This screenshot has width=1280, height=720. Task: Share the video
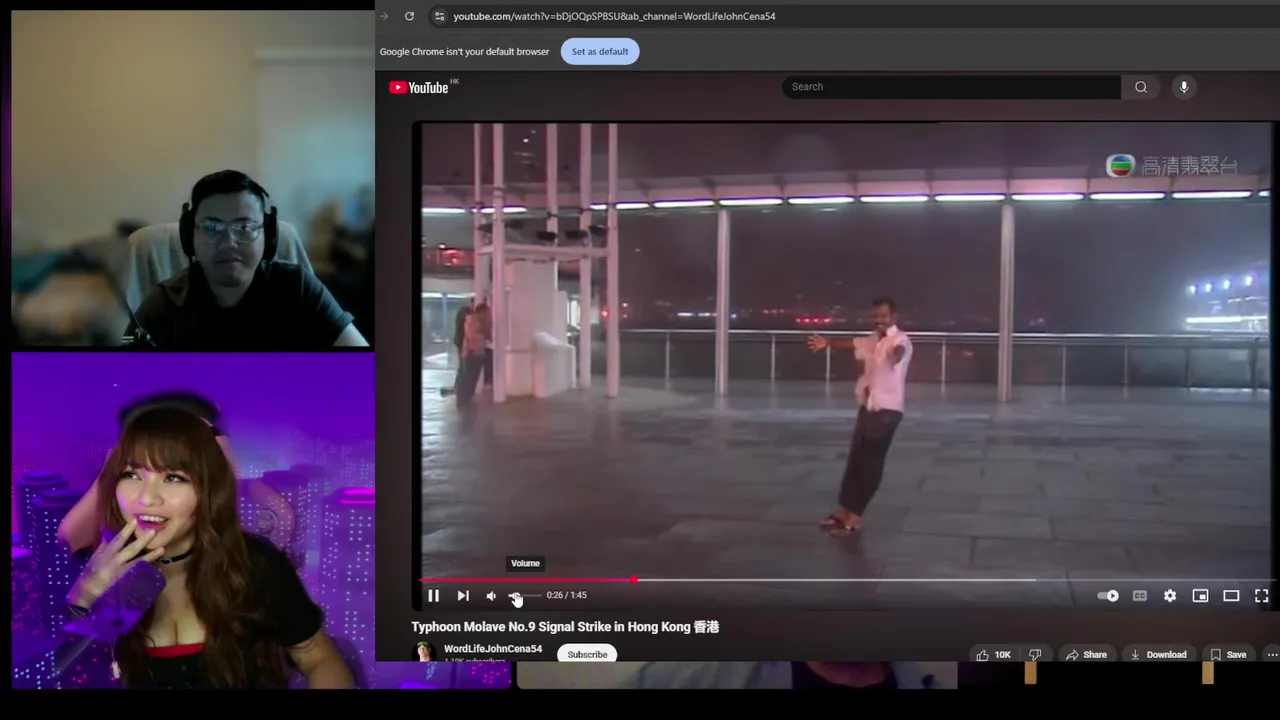pos(1086,655)
